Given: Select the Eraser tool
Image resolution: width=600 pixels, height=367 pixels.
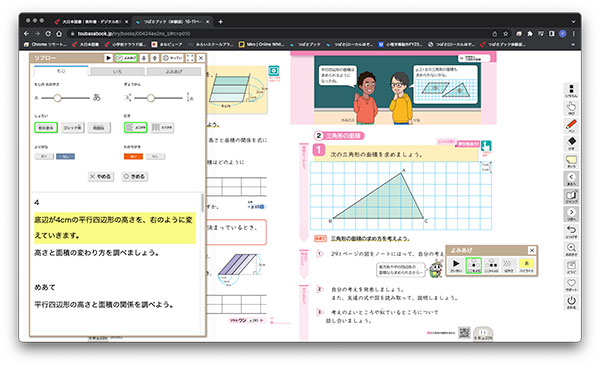Looking at the screenshot, I should (x=571, y=143).
